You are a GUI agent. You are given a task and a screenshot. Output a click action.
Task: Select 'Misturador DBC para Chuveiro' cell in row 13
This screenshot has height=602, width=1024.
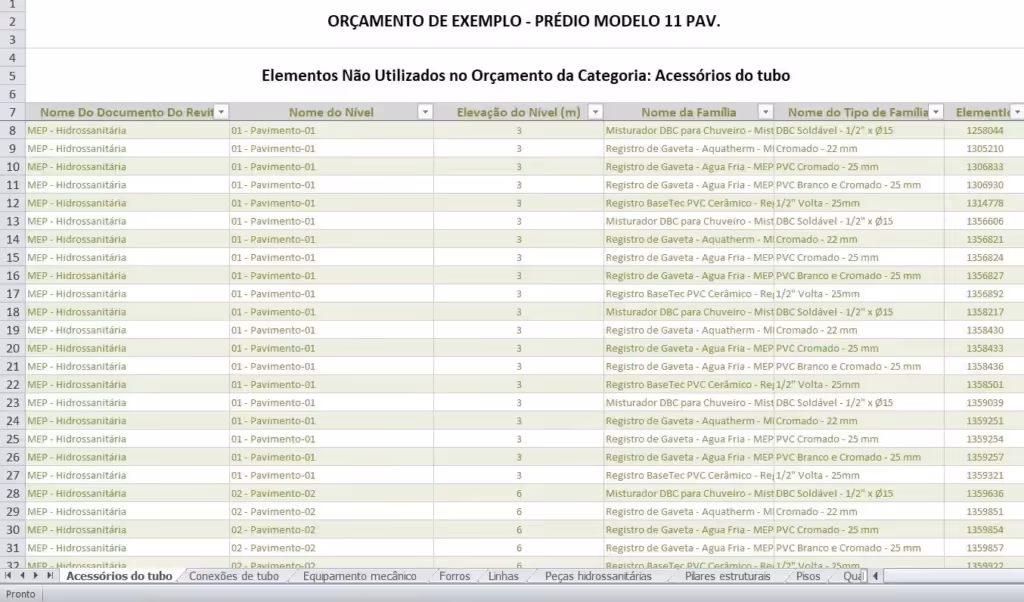click(689, 221)
